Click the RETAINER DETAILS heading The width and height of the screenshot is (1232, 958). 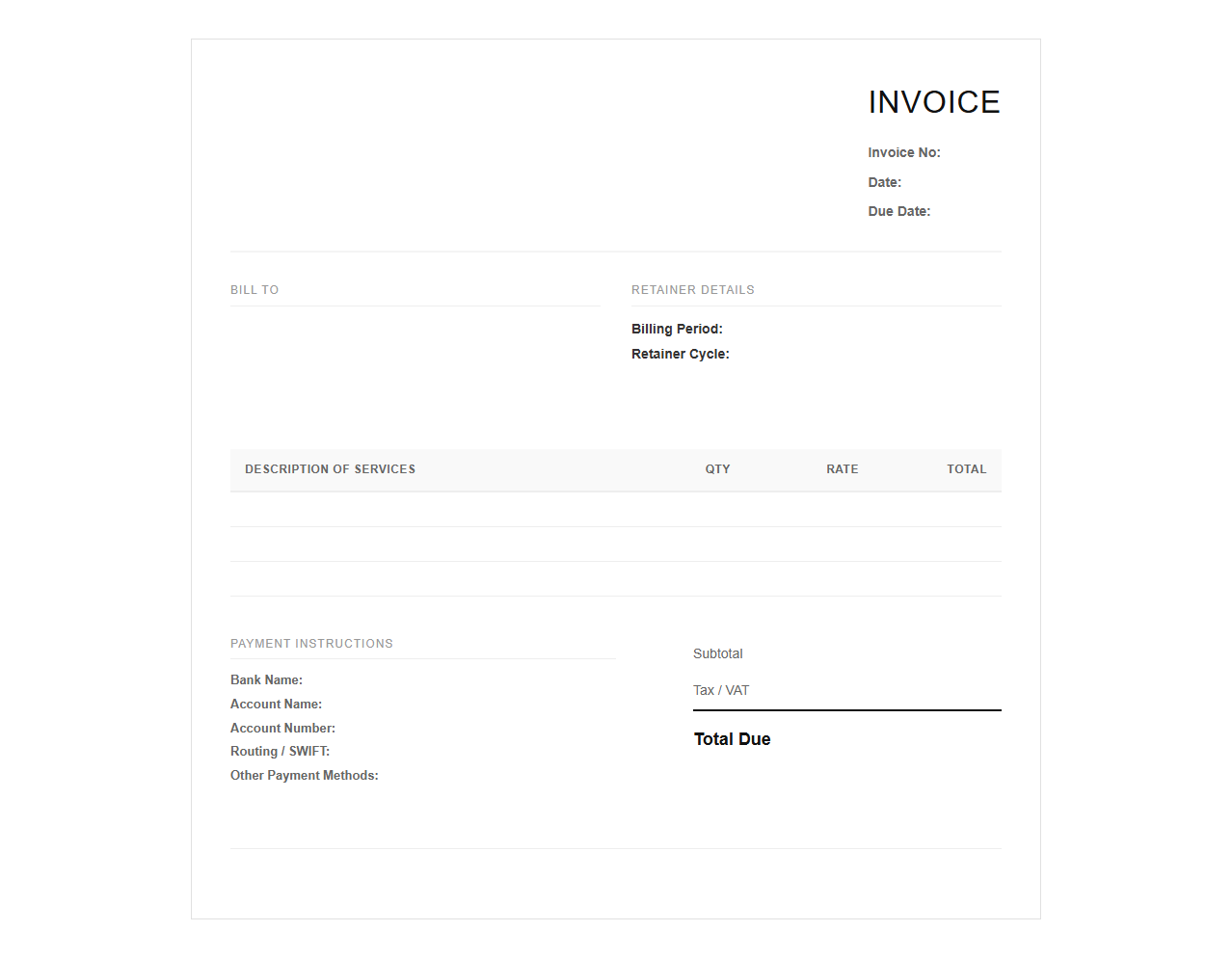pyautogui.click(x=693, y=290)
